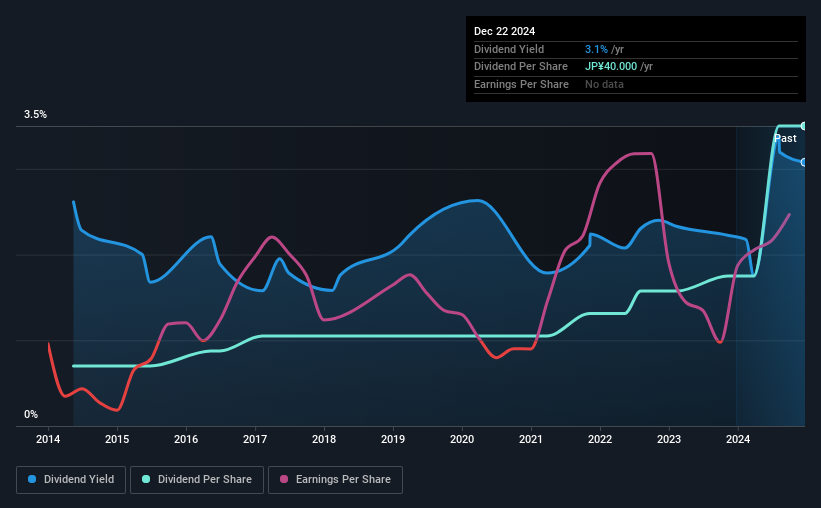821x508 pixels.
Task: Click the pink Earnings Per Share legend dot
Action: click(x=284, y=479)
